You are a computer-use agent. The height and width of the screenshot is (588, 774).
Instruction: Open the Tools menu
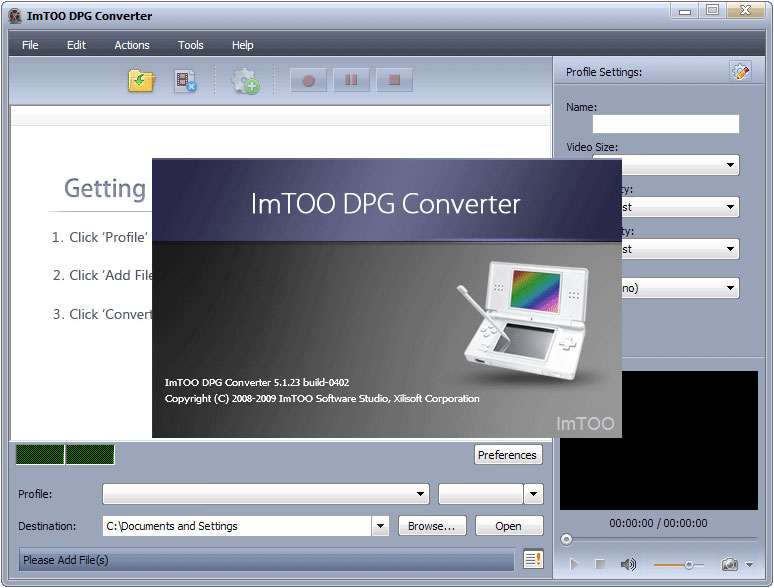tap(191, 45)
